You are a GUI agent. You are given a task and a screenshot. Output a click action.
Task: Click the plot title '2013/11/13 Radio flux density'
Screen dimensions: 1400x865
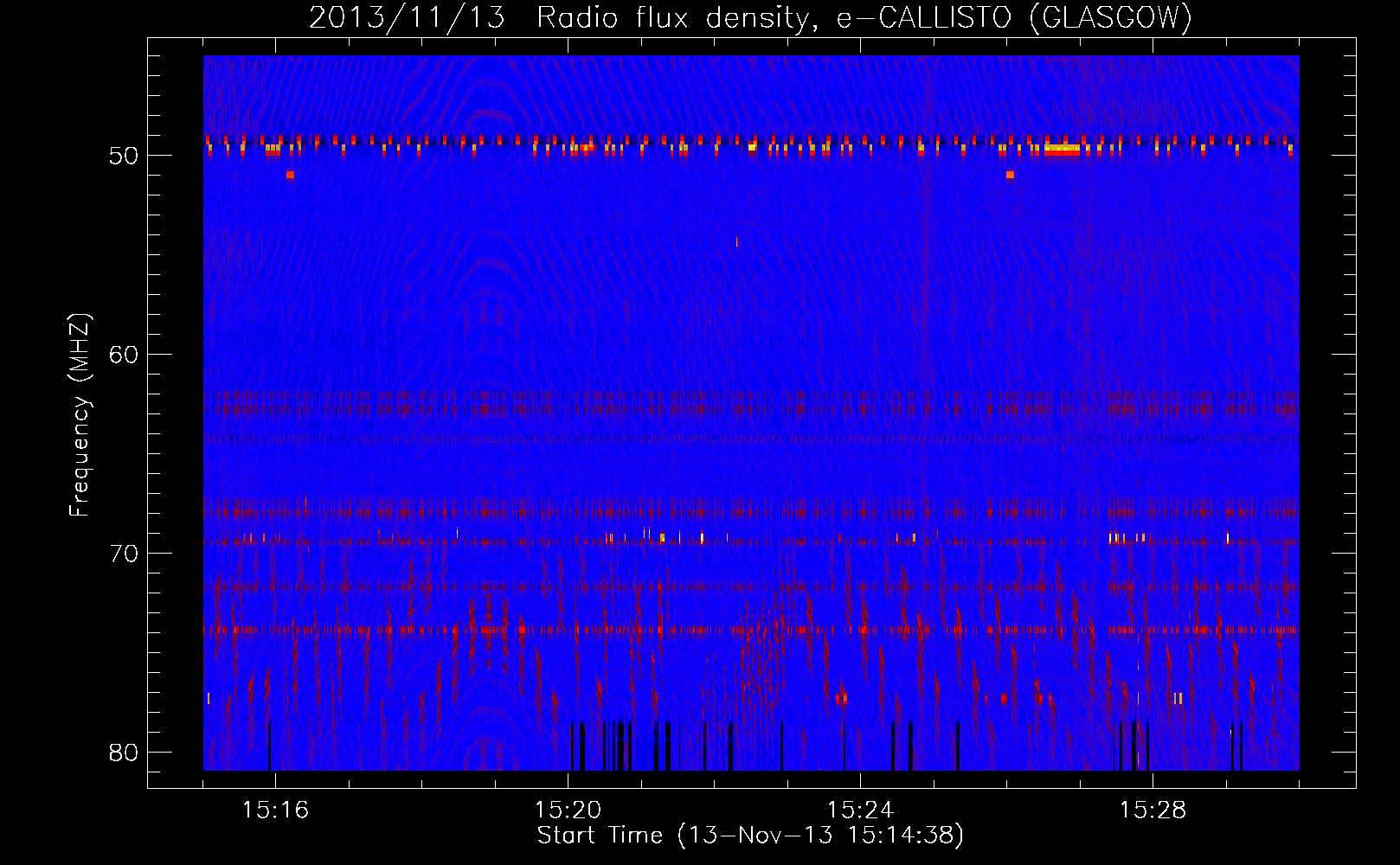click(x=563, y=18)
